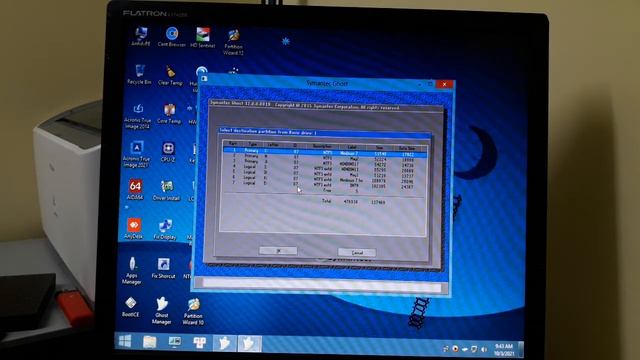Launch the Clear Temp broom icon
This screenshot has height=360, width=640.
(170, 76)
